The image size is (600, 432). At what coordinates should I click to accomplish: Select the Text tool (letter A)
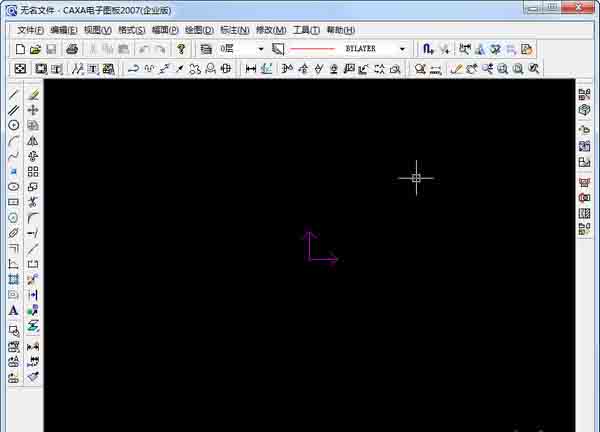click(x=14, y=311)
